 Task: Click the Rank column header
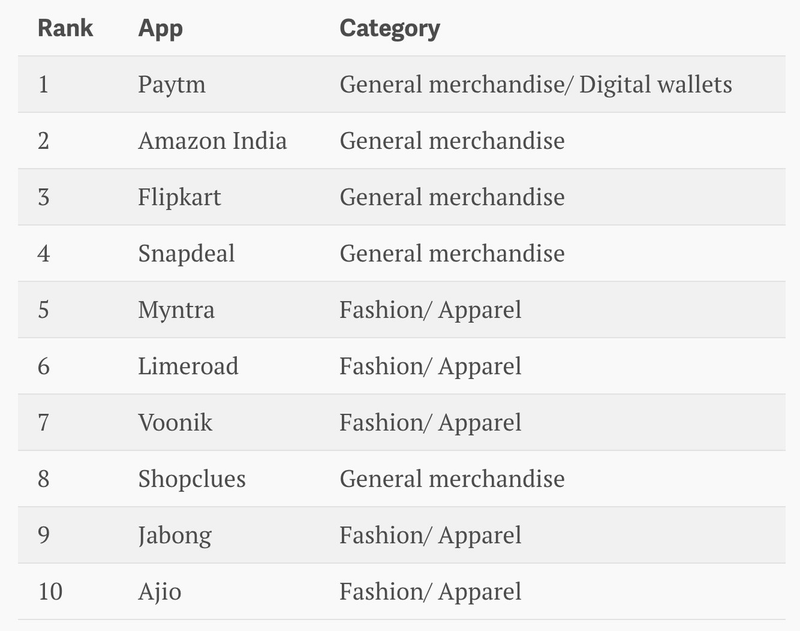pos(65,28)
